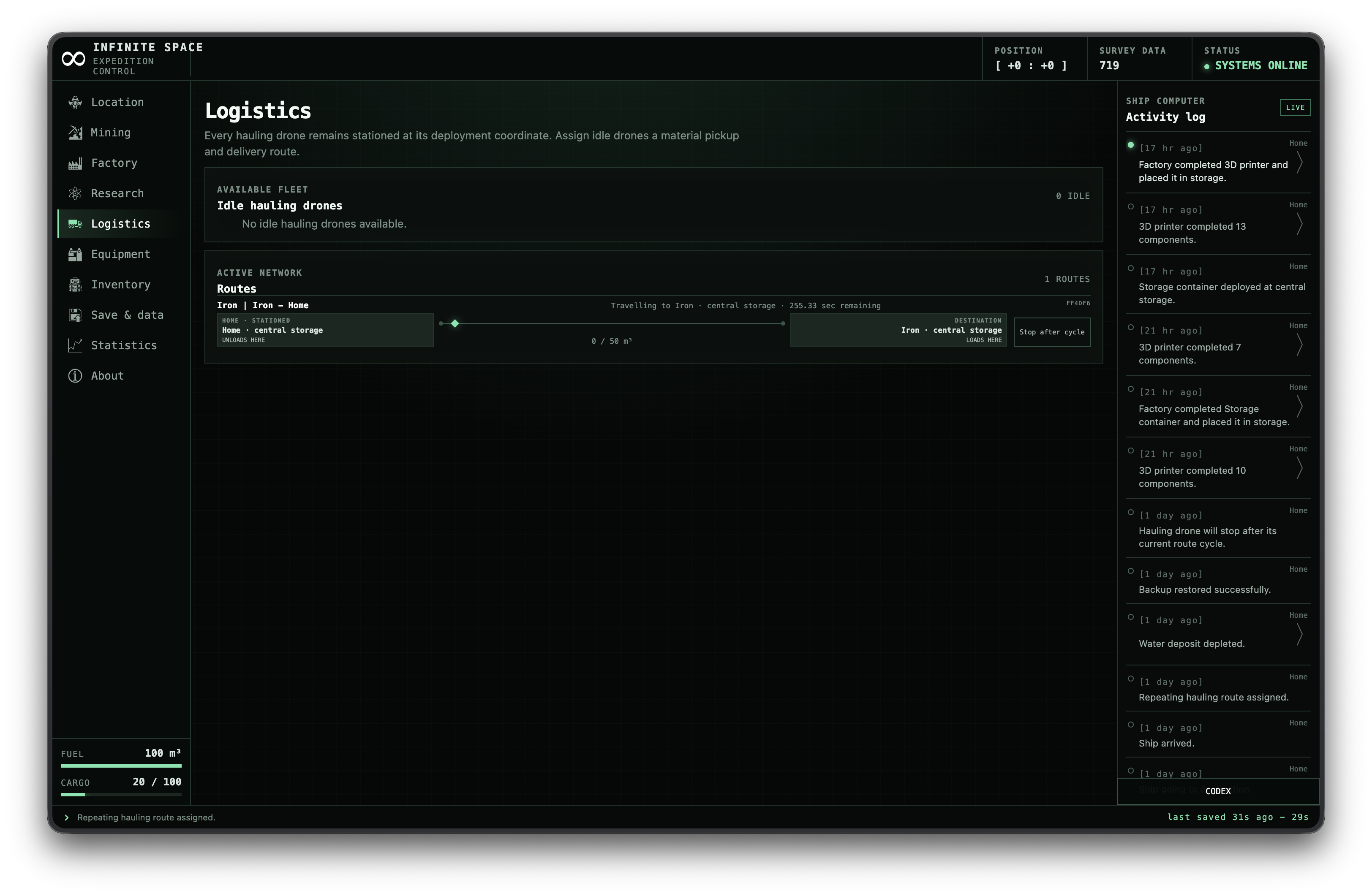Expand the '3D printer completed 7 components' entry
Image resolution: width=1372 pixels, height=896 pixels.
tap(1299, 345)
